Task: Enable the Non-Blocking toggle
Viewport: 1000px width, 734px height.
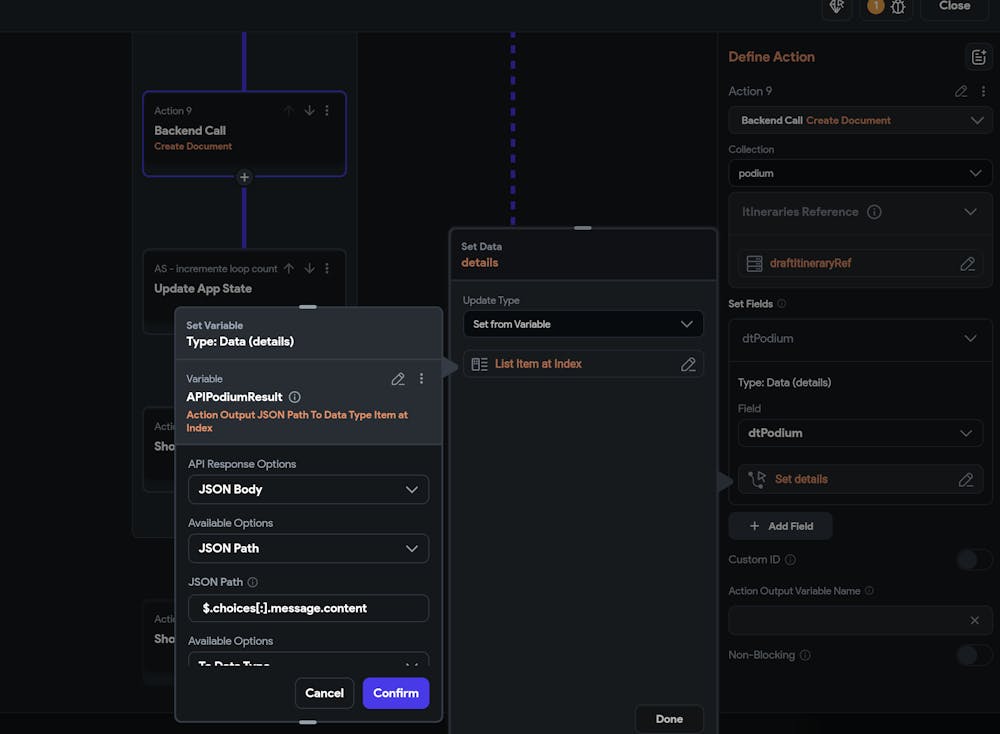Action: [x=974, y=656]
